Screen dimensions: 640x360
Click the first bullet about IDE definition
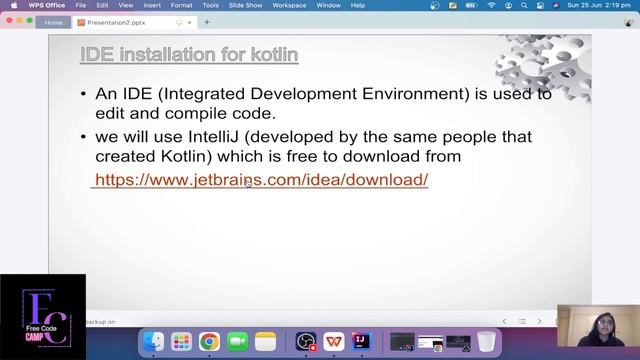323,104
